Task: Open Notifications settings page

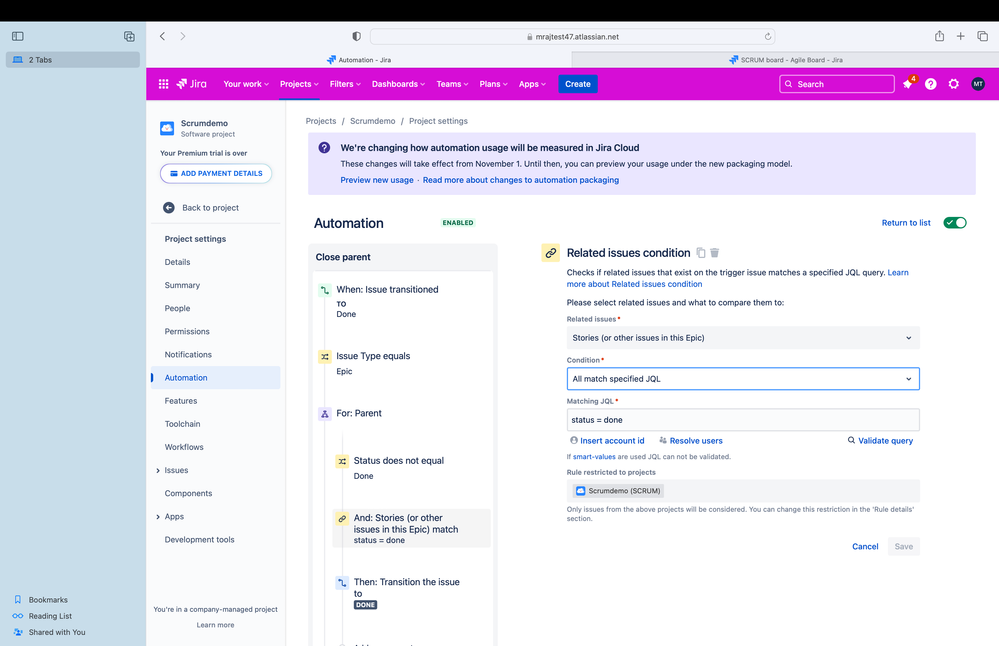Action: tap(188, 355)
